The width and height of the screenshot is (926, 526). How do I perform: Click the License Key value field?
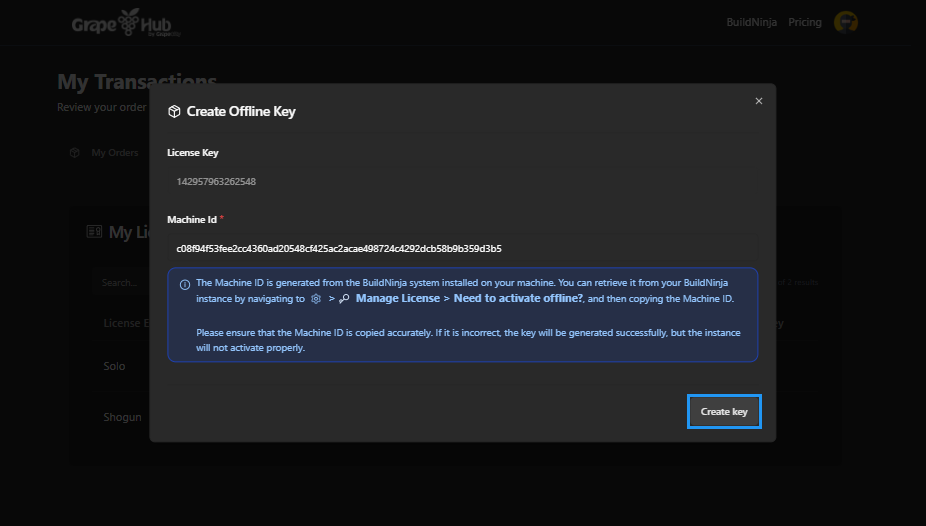(x=462, y=181)
